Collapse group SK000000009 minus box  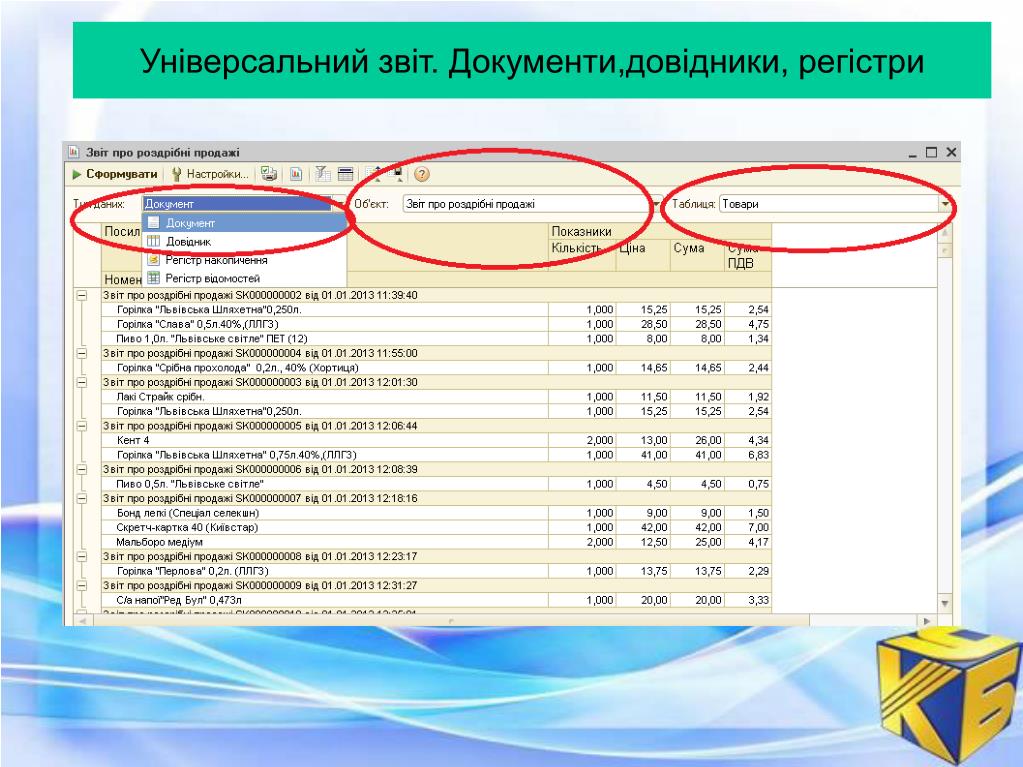82,585
